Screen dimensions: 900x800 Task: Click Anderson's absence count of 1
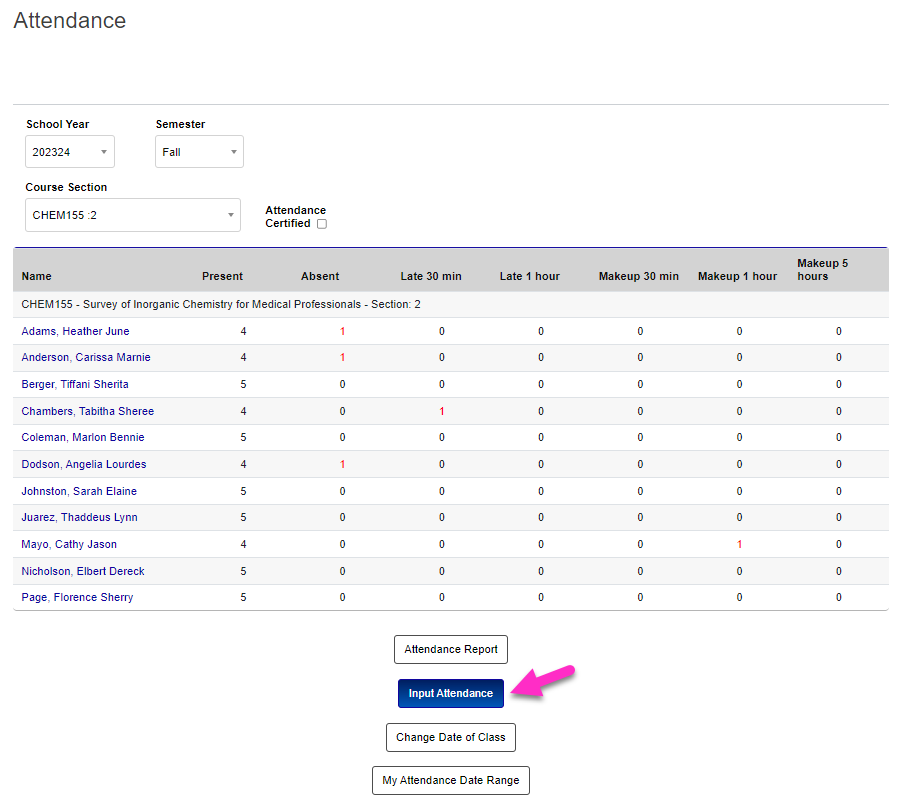341,357
